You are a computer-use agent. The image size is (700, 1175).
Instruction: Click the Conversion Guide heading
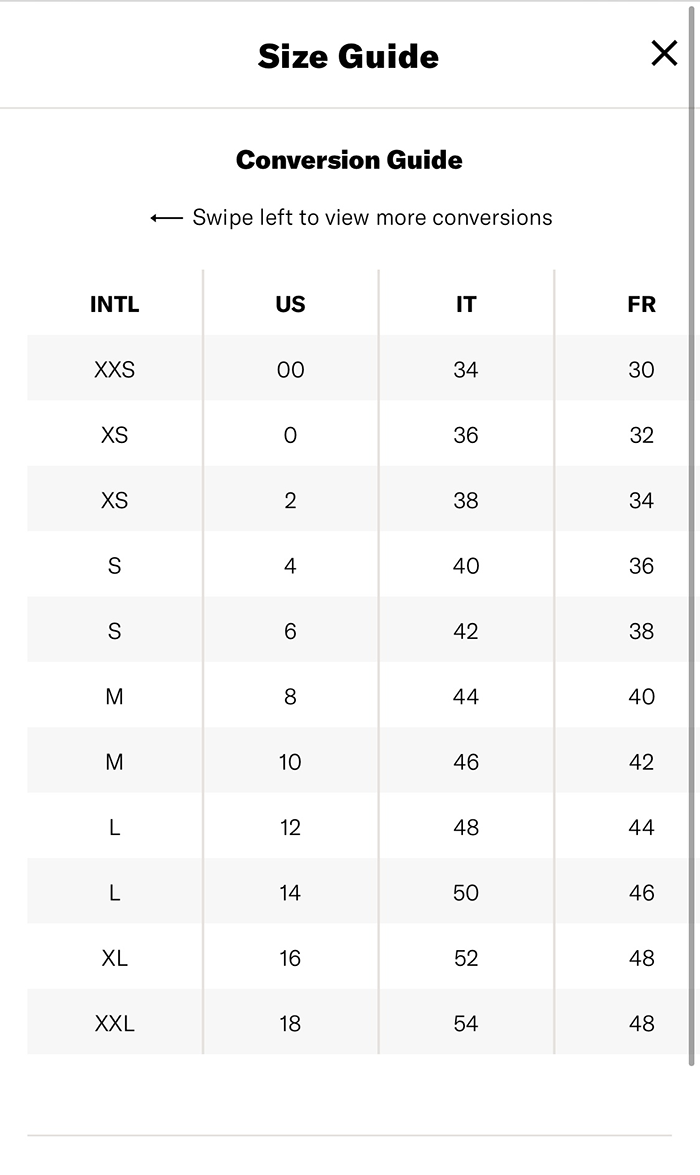click(x=349, y=160)
